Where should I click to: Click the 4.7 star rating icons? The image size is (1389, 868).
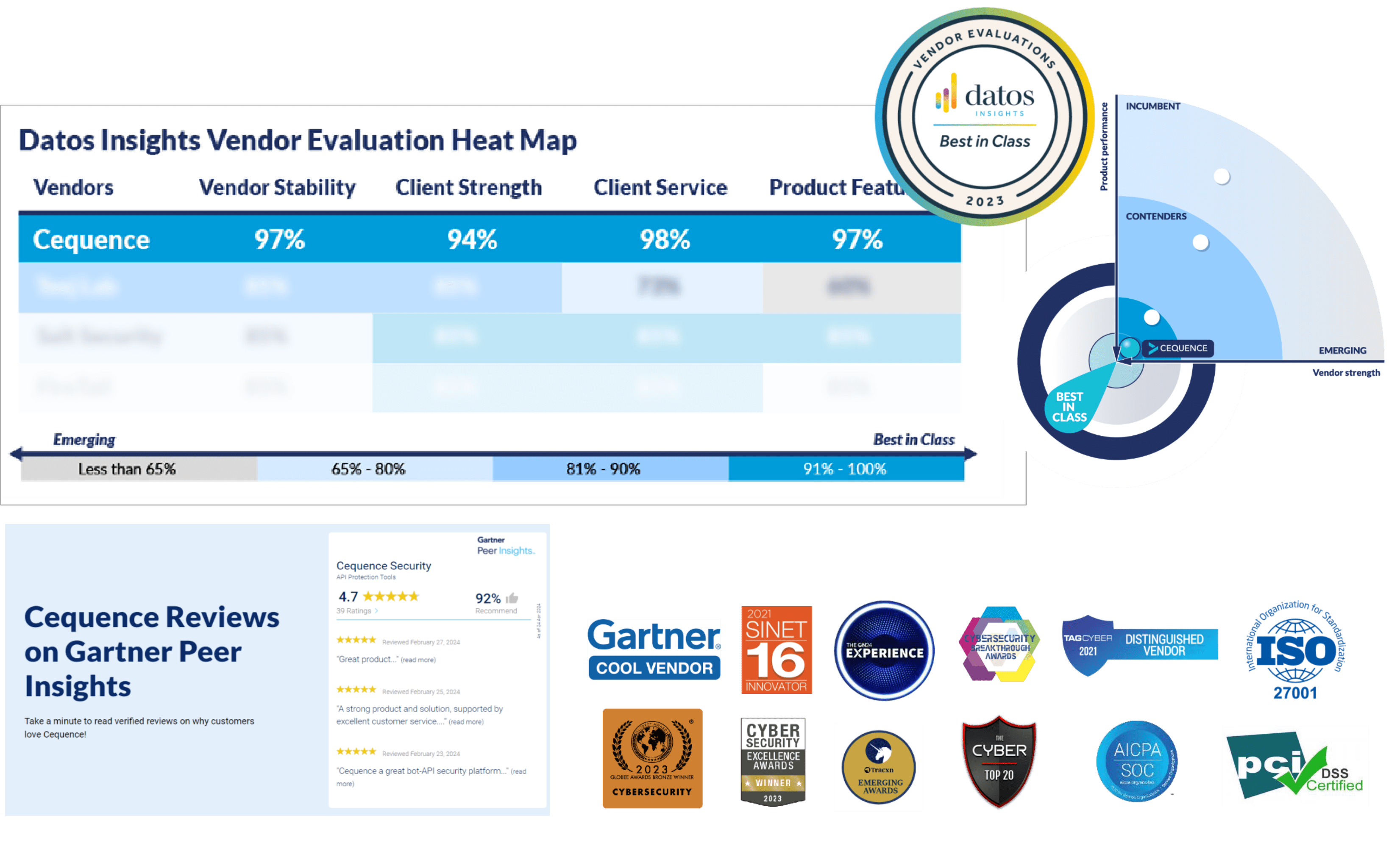[391, 596]
